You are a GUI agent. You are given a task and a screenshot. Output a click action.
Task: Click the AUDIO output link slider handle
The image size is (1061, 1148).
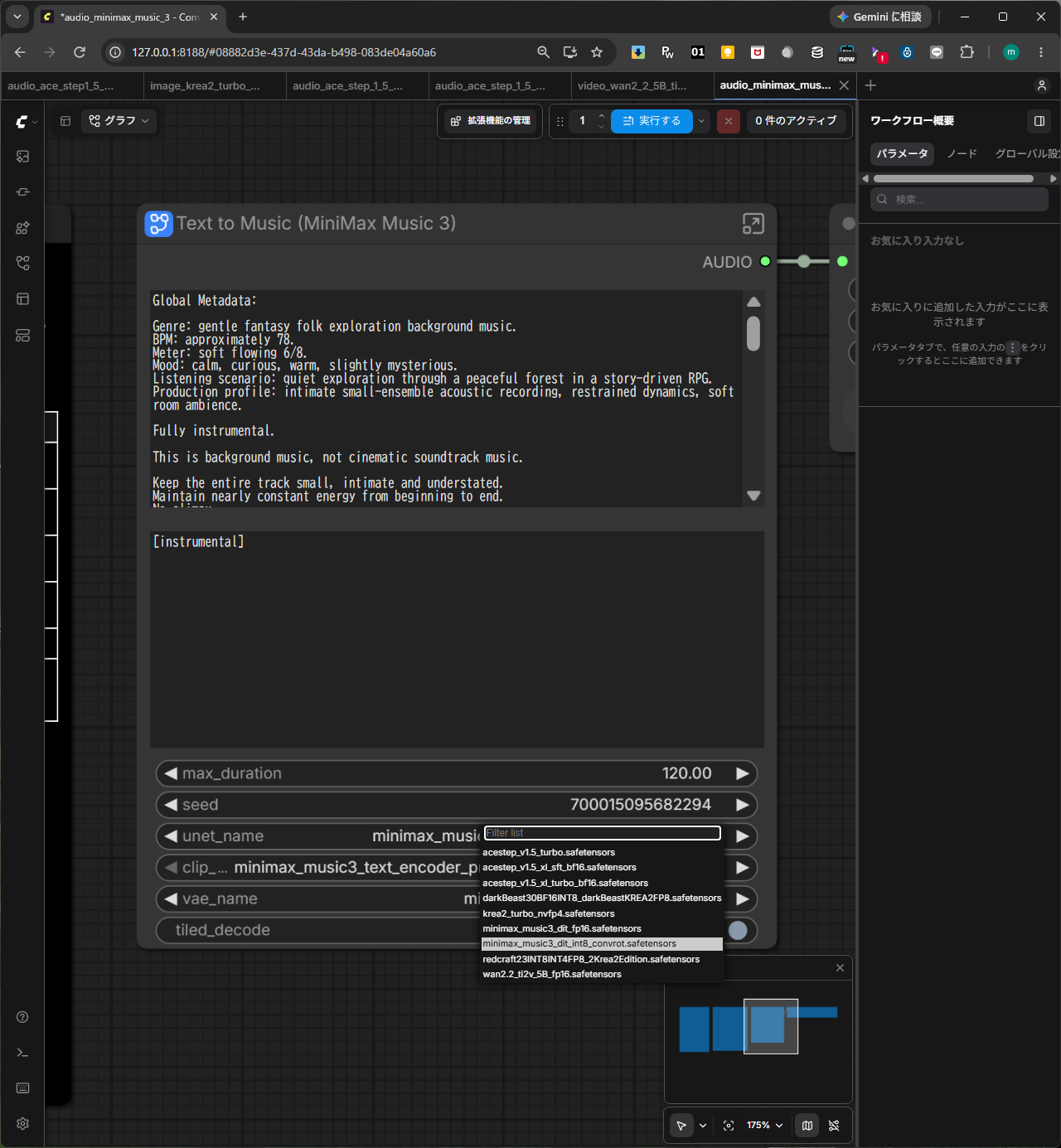pyautogui.click(x=804, y=262)
